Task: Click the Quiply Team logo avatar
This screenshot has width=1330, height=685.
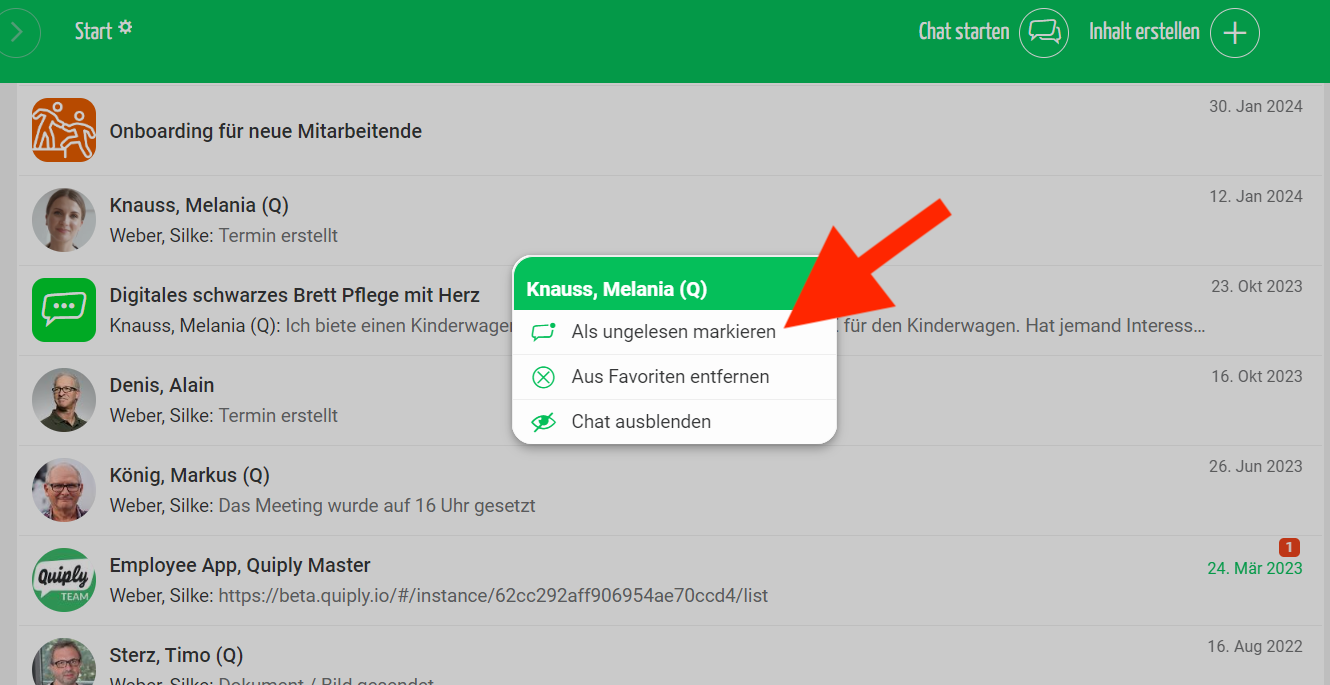Action: pyautogui.click(x=64, y=580)
